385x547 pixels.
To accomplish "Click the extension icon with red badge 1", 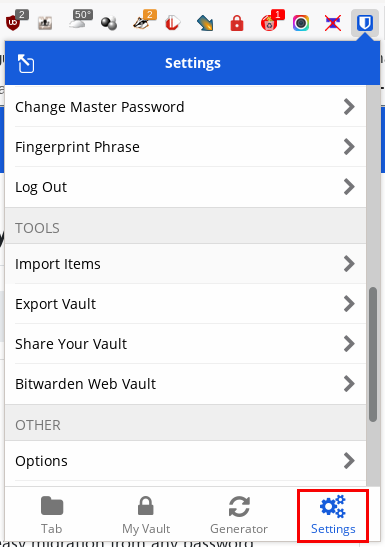I will 269,23.
